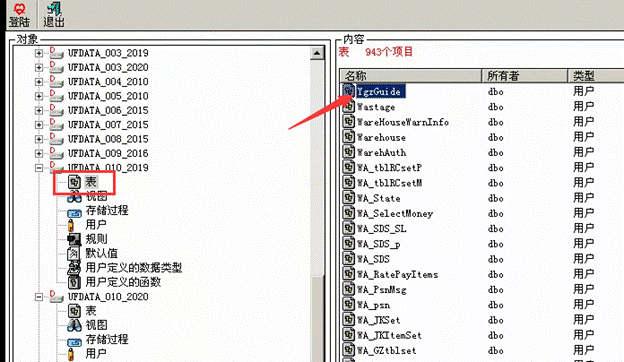Sort by the 所有者 column header
This screenshot has height=362, width=624.
(525, 76)
